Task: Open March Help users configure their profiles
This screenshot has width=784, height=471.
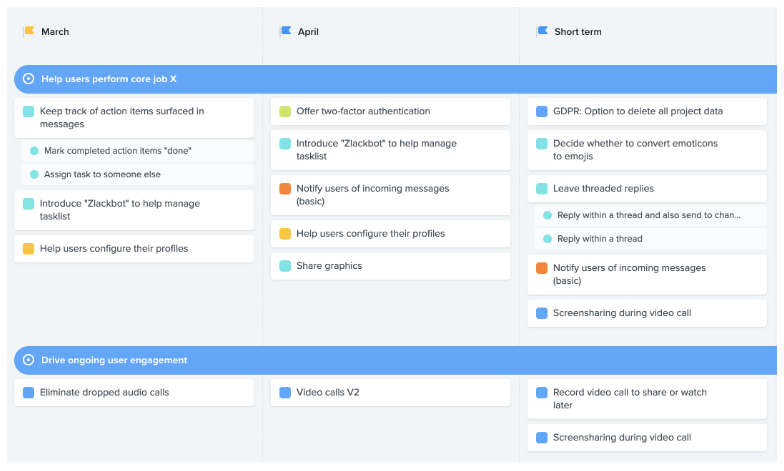Action: point(134,248)
